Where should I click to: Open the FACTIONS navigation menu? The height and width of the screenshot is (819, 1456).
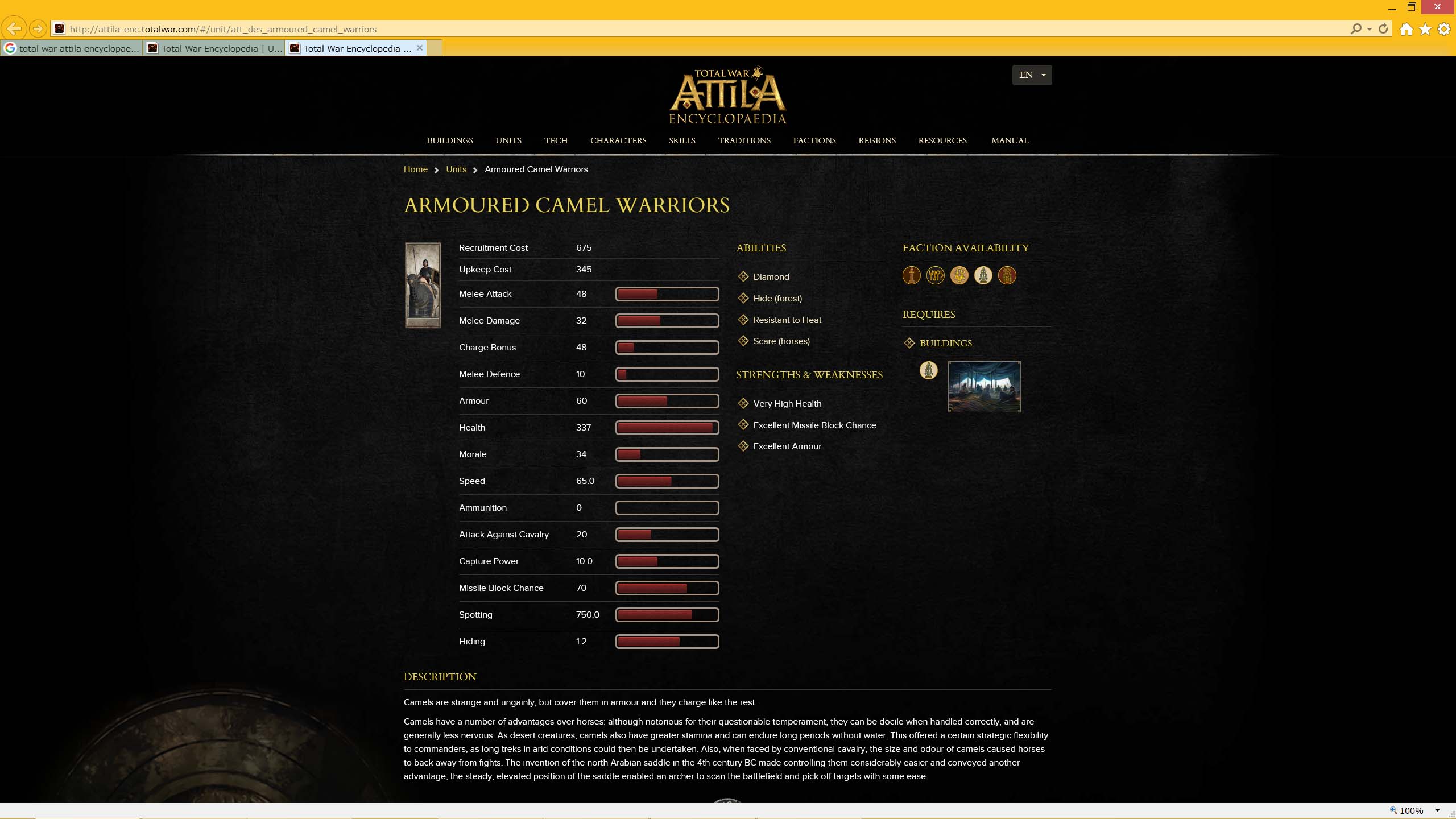click(x=814, y=140)
